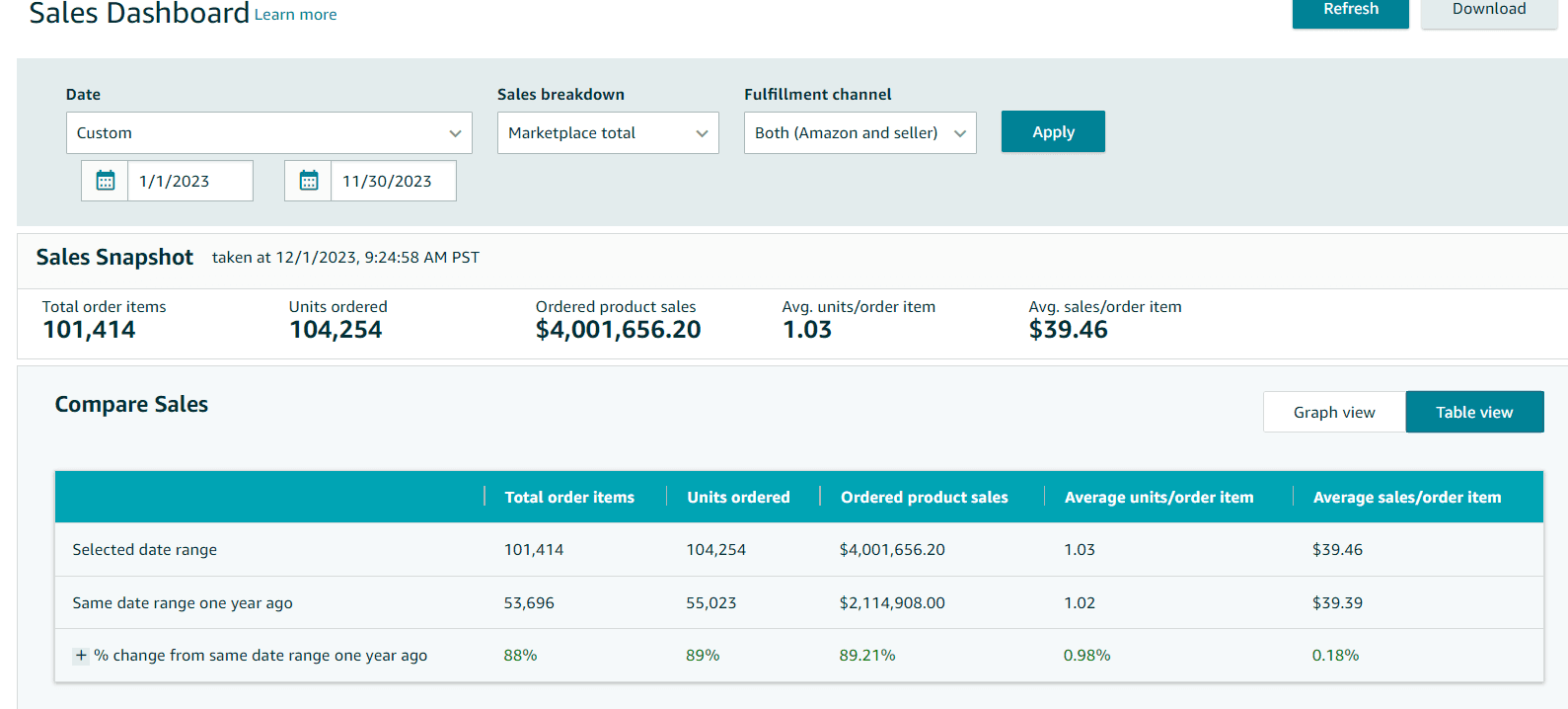Select the Same date range one year ago row

[799, 602]
